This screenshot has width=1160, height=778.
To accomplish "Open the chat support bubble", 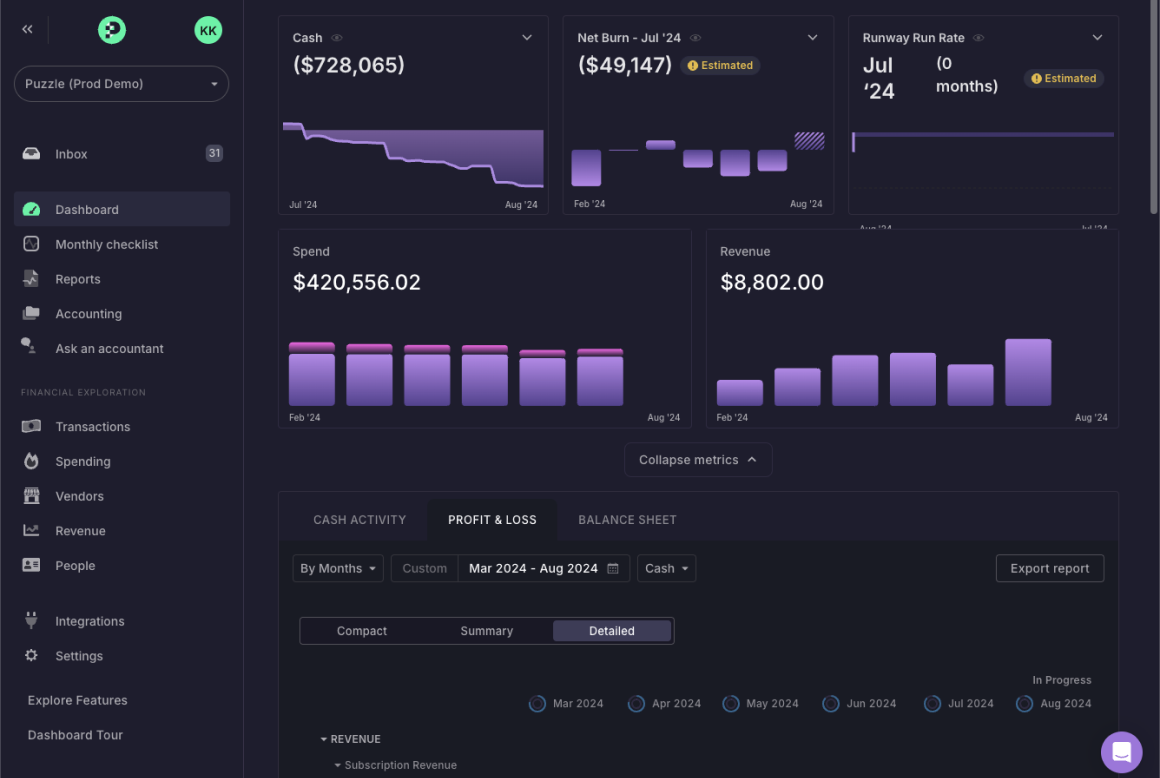I will 1121,752.
